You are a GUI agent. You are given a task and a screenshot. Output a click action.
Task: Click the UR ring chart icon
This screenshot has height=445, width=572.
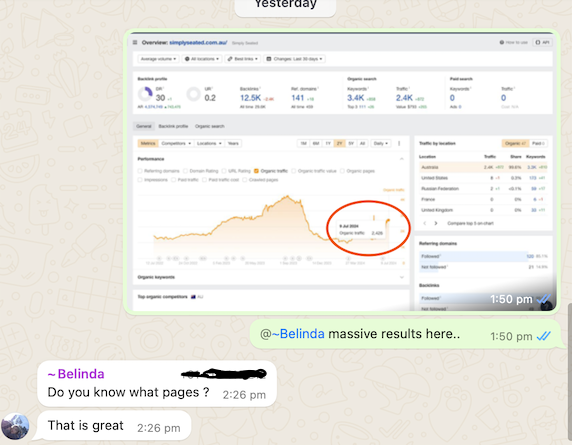pyautogui.click(x=193, y=94)
